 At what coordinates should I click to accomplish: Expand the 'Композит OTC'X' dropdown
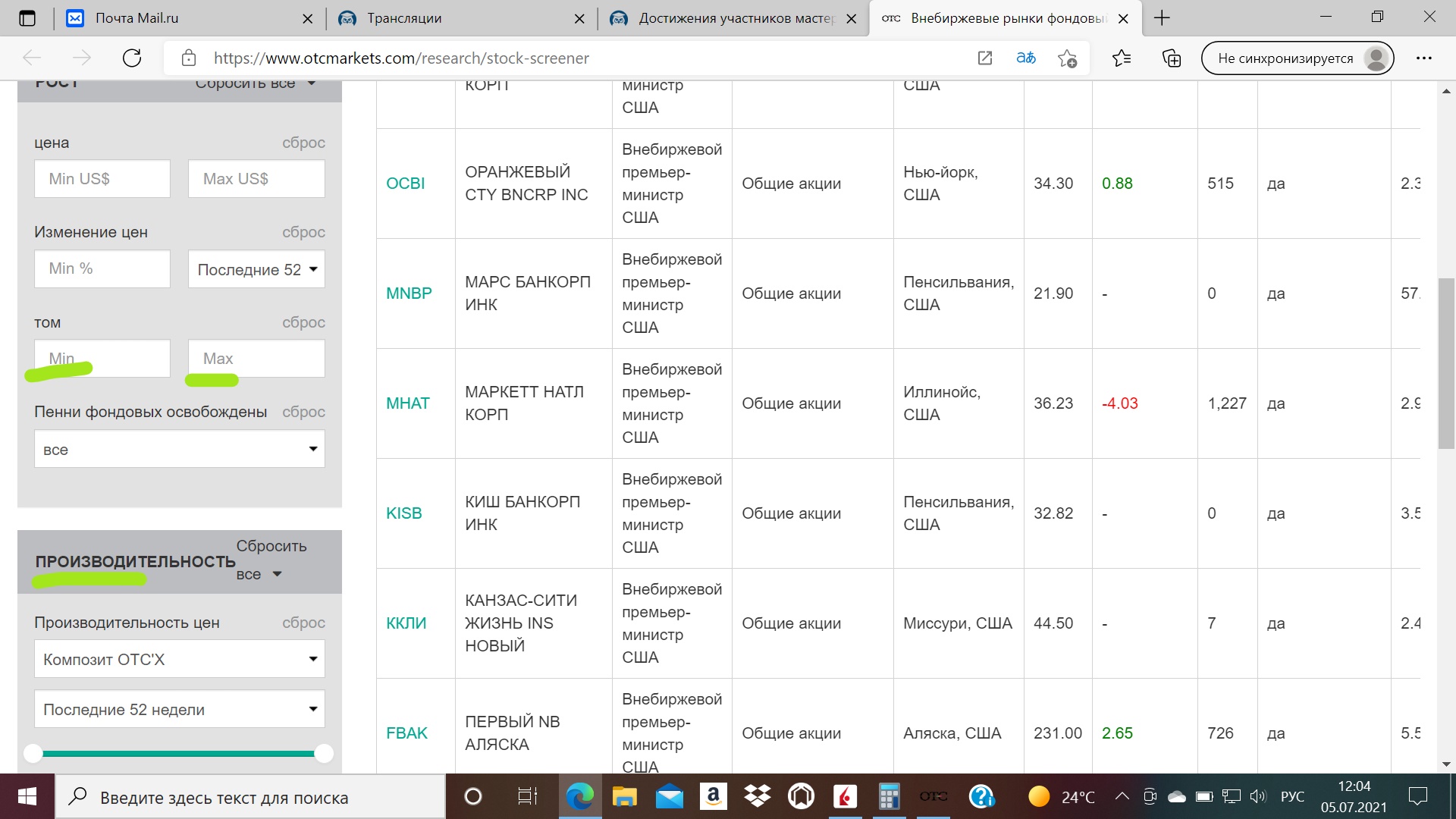180,659
